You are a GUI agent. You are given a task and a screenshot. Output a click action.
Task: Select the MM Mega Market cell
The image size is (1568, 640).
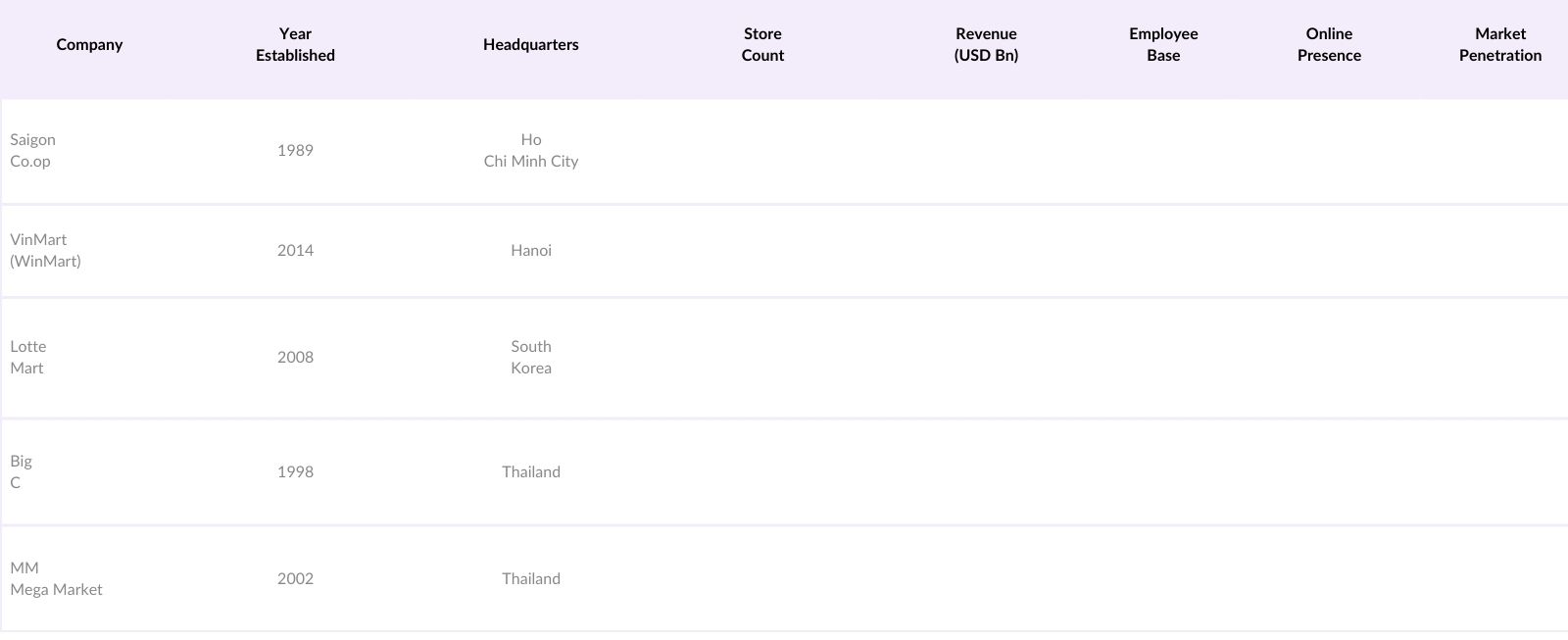[56, 579]
